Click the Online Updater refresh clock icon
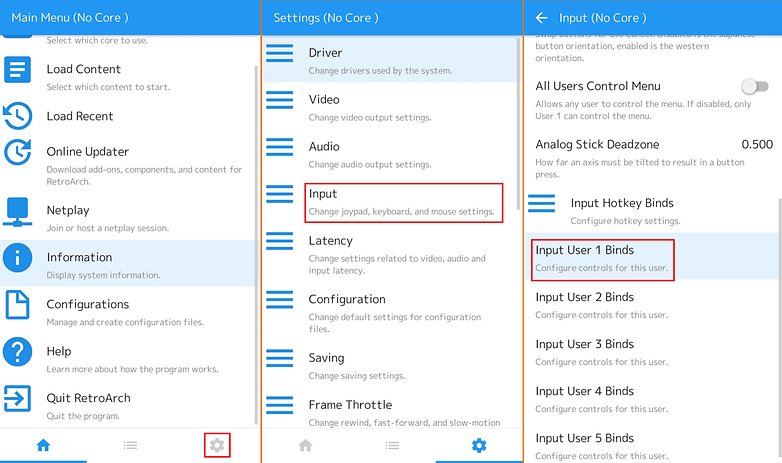 click(17, 152)
